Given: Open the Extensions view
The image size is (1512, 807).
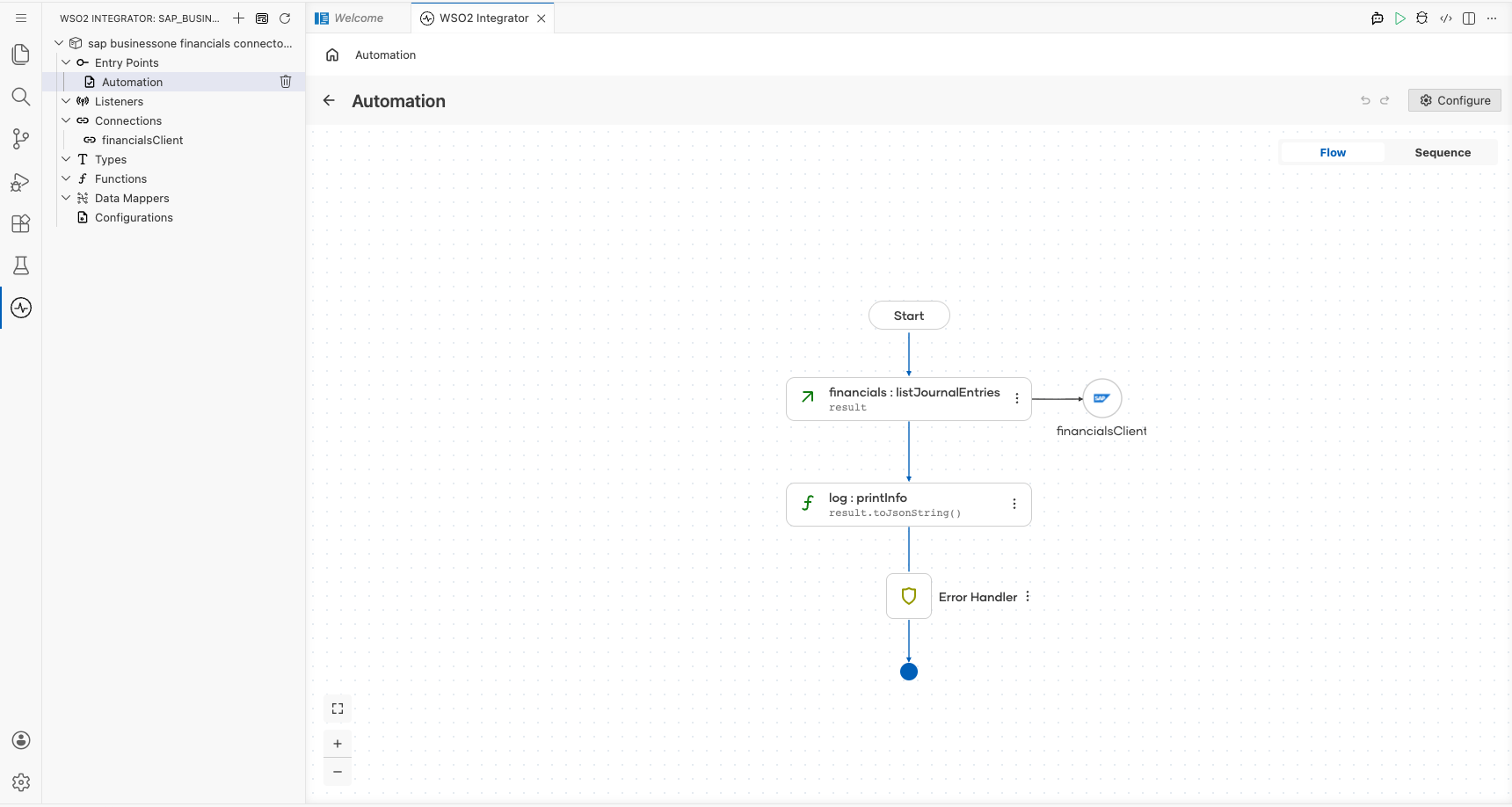Looking at the screenshot, I should point(21,223).
